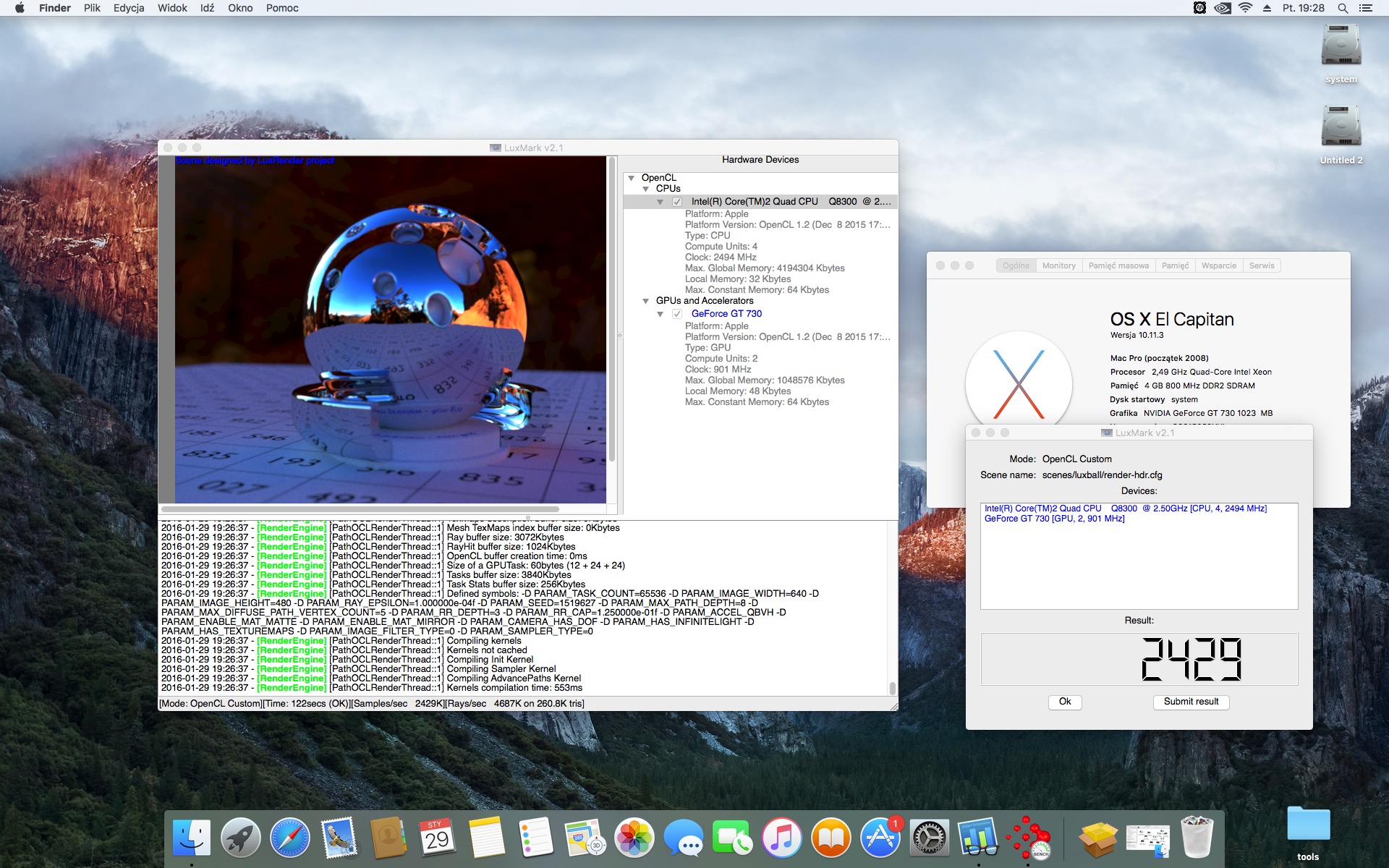Viewport: 1389px width, 868px height.
Task: Open Spotlight search magnifier in menu bar
Action: coord(1343,8)
